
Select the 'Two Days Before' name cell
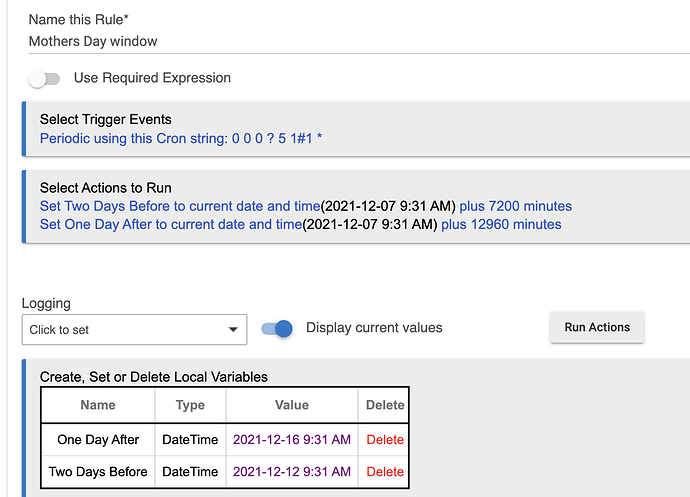click(98, 471)
